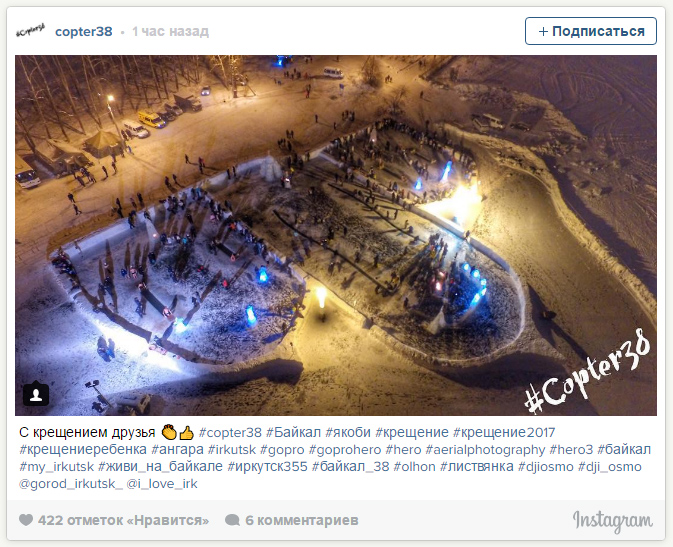This screenshot has width=673, height=547.
Task: Open hashtag #aerialphotography
Action: click(485, 450)
